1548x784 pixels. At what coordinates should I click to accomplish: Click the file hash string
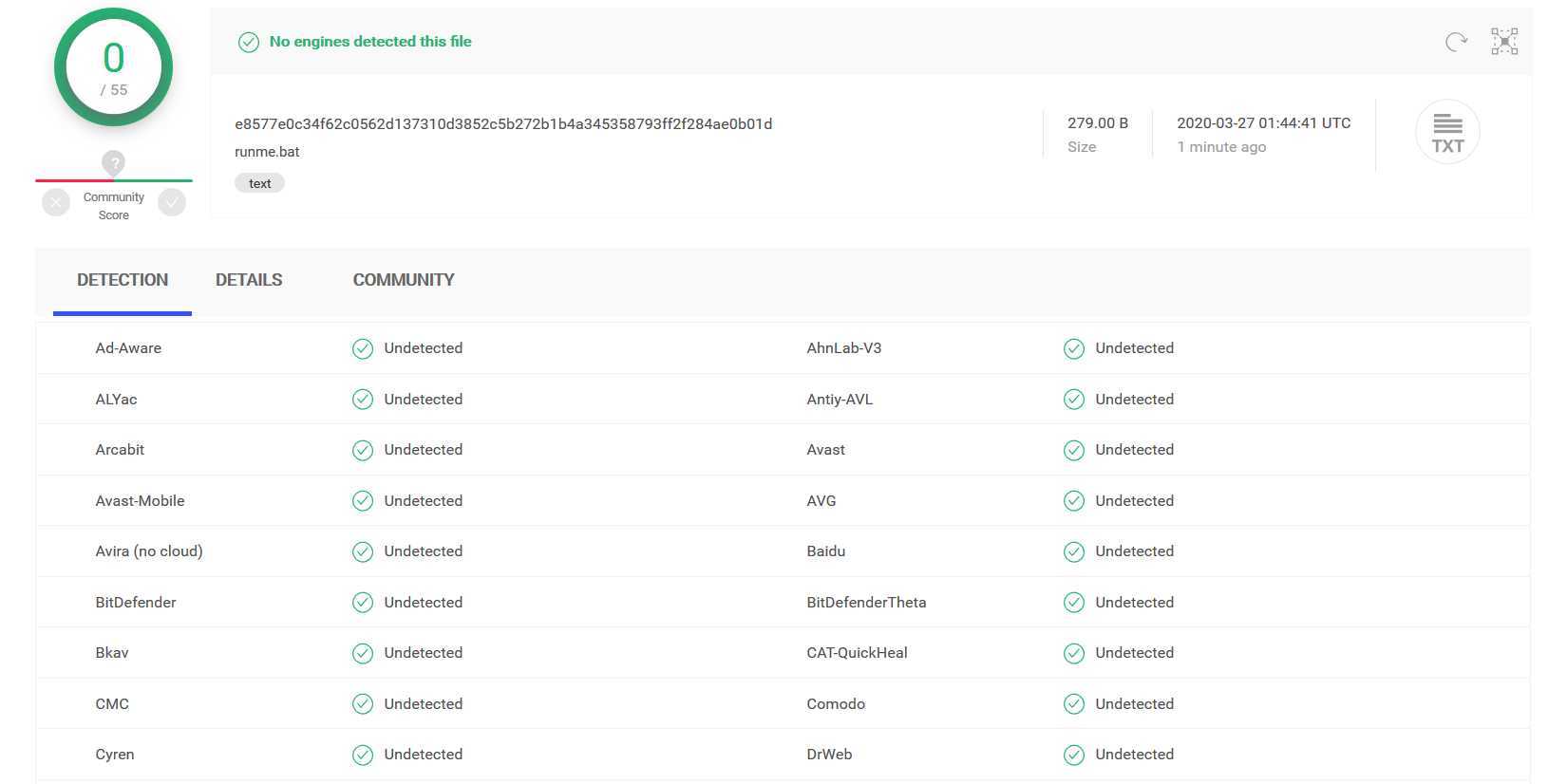pyautogui.click(x=503, y=124)
